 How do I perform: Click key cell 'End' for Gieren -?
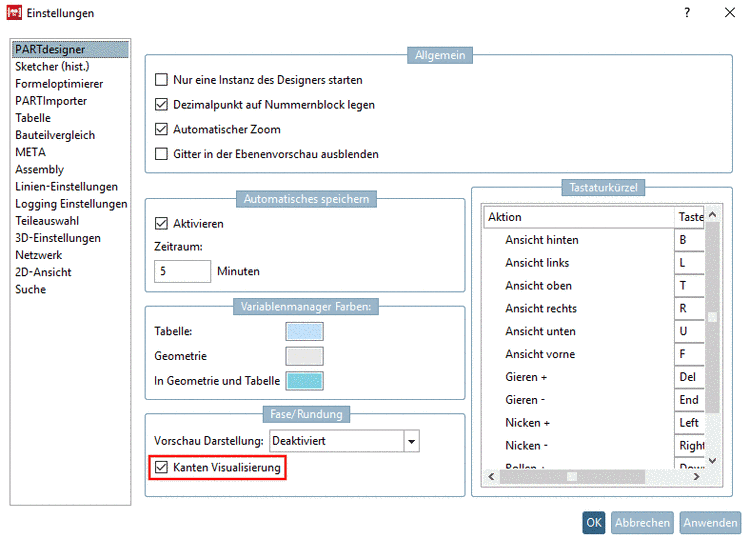point(689,400)
